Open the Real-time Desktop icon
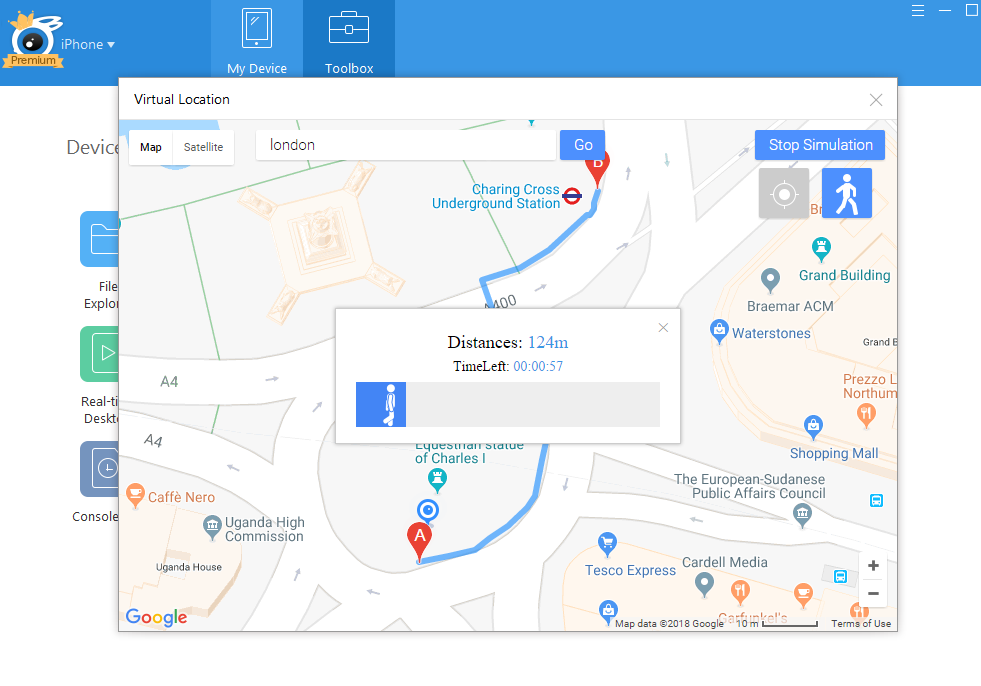Viewport: 981px width, 686px height. pos(100,353)
